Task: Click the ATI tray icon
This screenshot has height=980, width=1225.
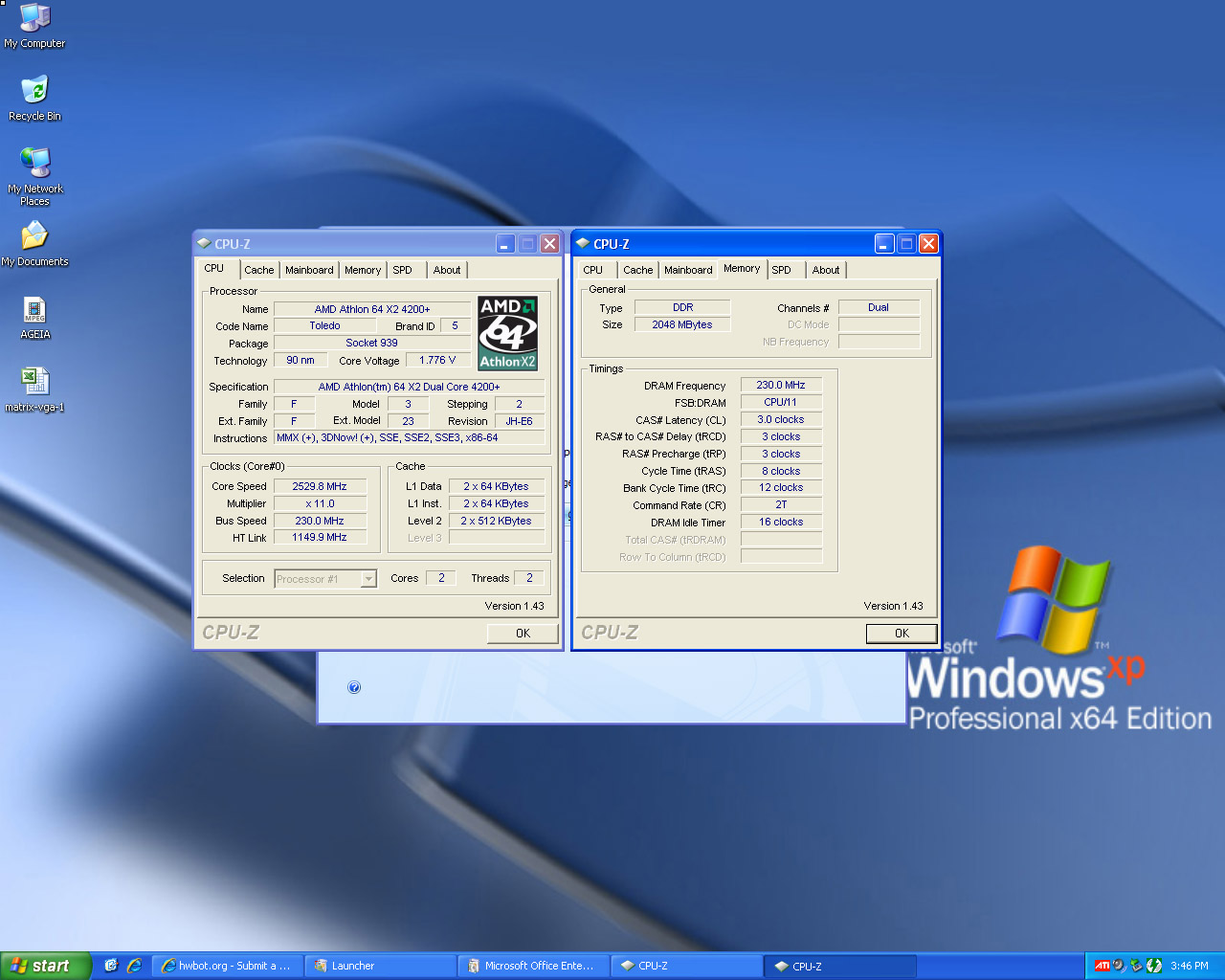Action: (1102, 966)
